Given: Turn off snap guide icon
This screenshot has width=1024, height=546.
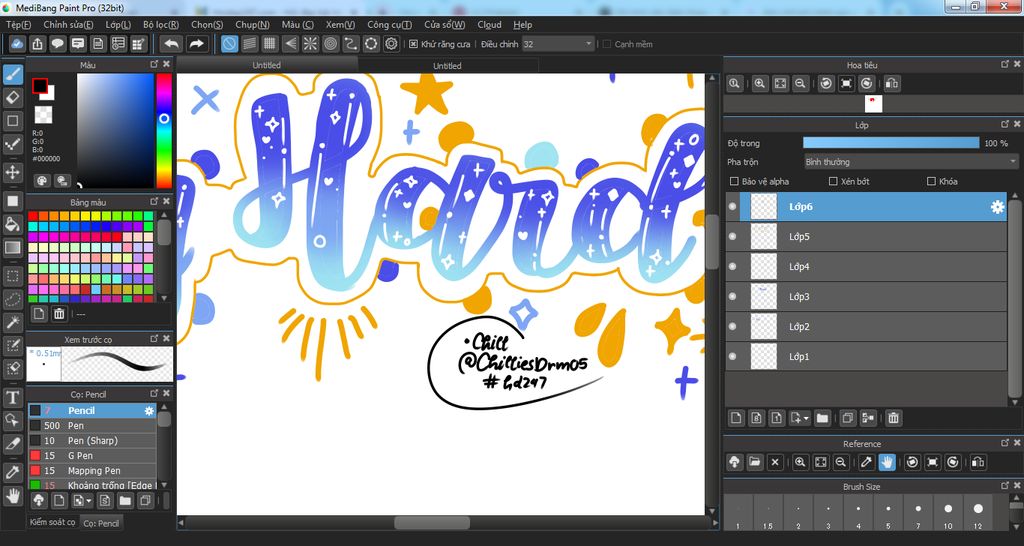Looking at the screenshot, I should click(229, 44).
